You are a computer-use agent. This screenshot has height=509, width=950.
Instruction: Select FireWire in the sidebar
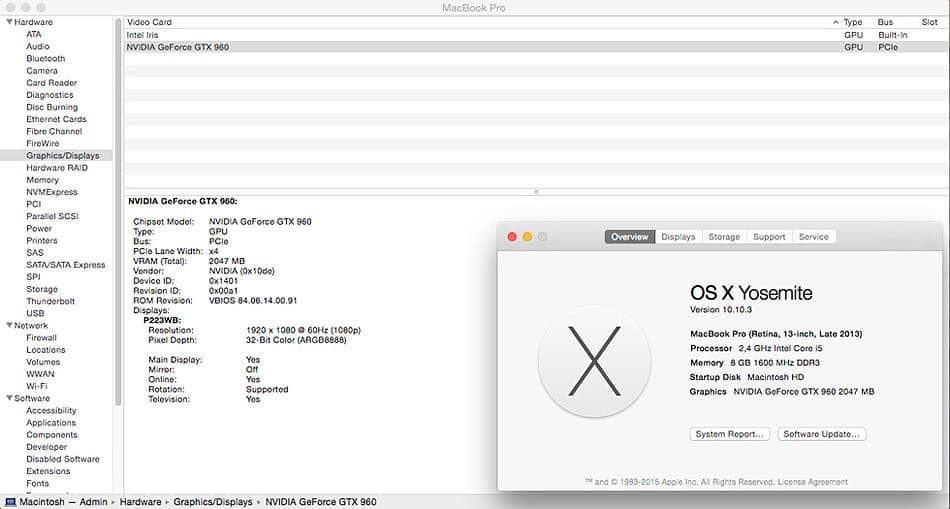click(x=42, y=143)
